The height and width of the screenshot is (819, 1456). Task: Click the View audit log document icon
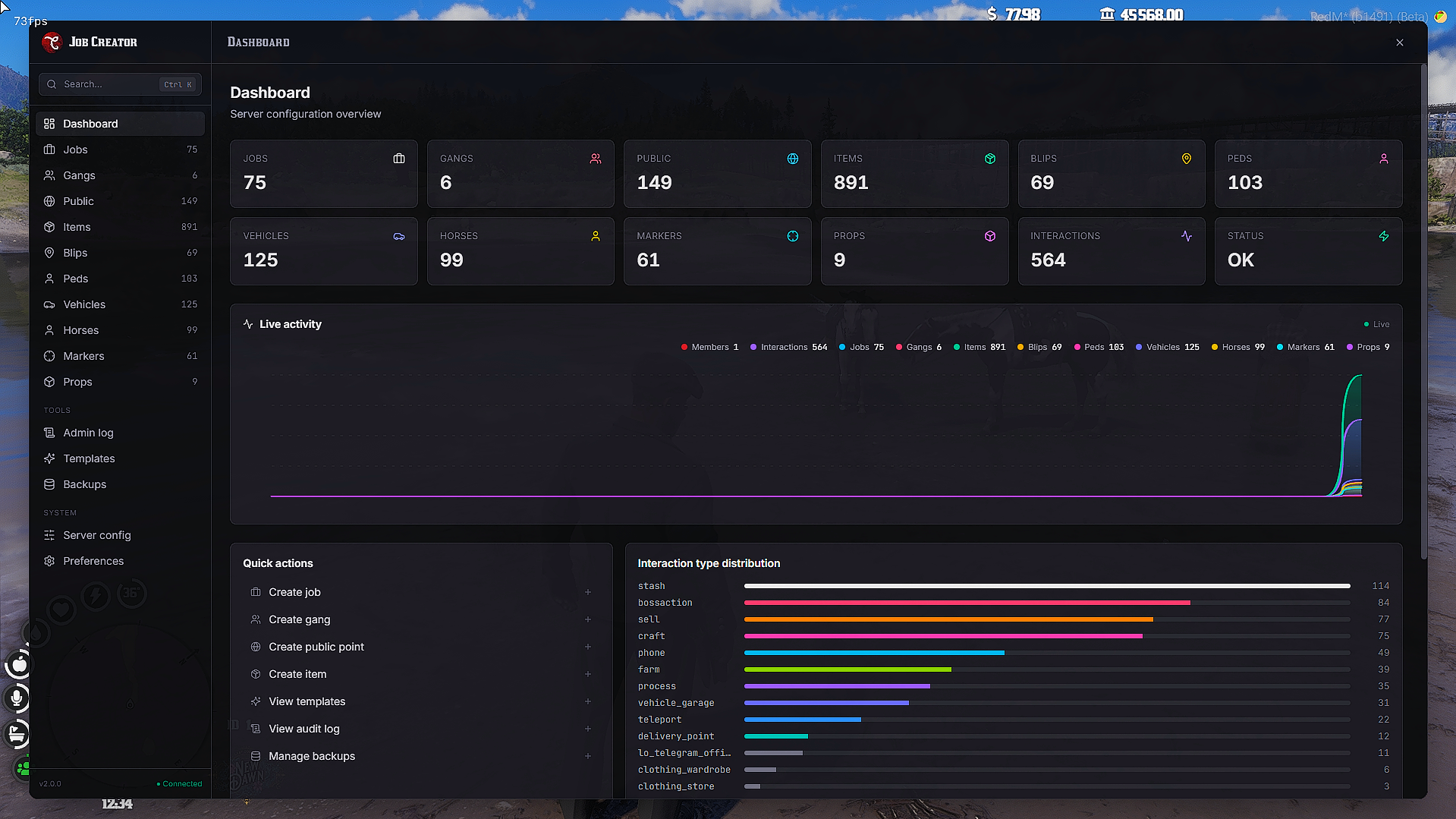[x=256, y=729]
